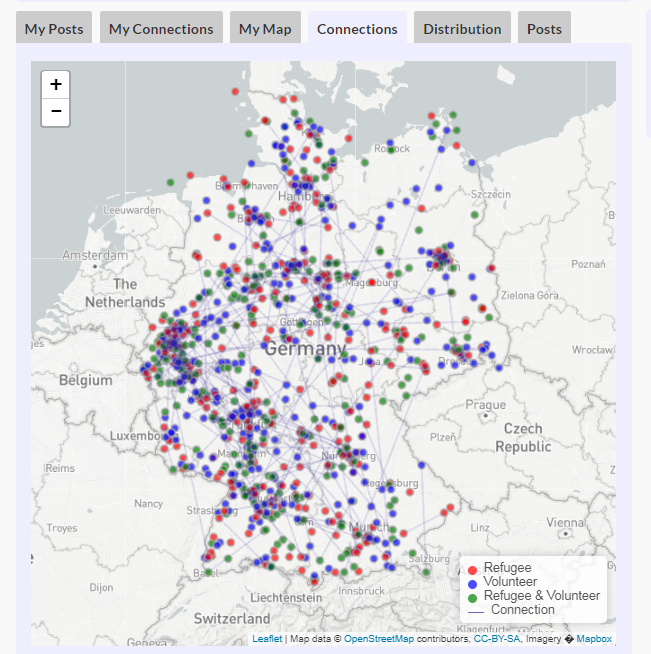The image size is (651, 654).
Task: Open the OpenStreetMap attribution link
Action: pos(379,639)
